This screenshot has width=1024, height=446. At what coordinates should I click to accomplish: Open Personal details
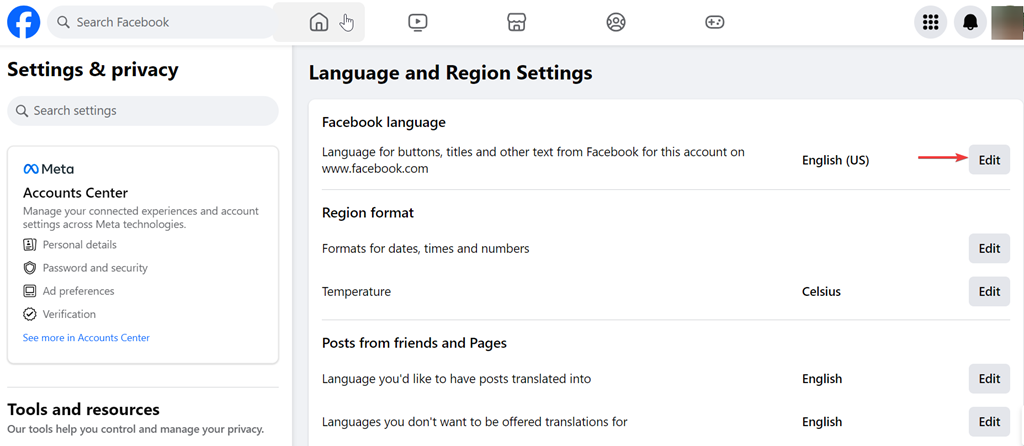(x=80, y=245)
